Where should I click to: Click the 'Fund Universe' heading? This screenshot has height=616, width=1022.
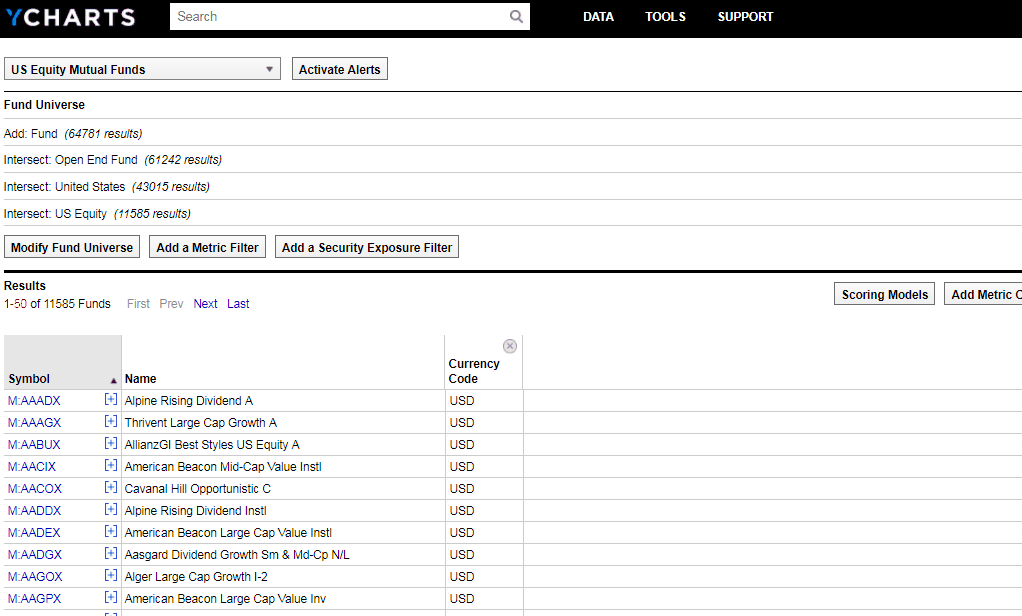coord(44,105)
